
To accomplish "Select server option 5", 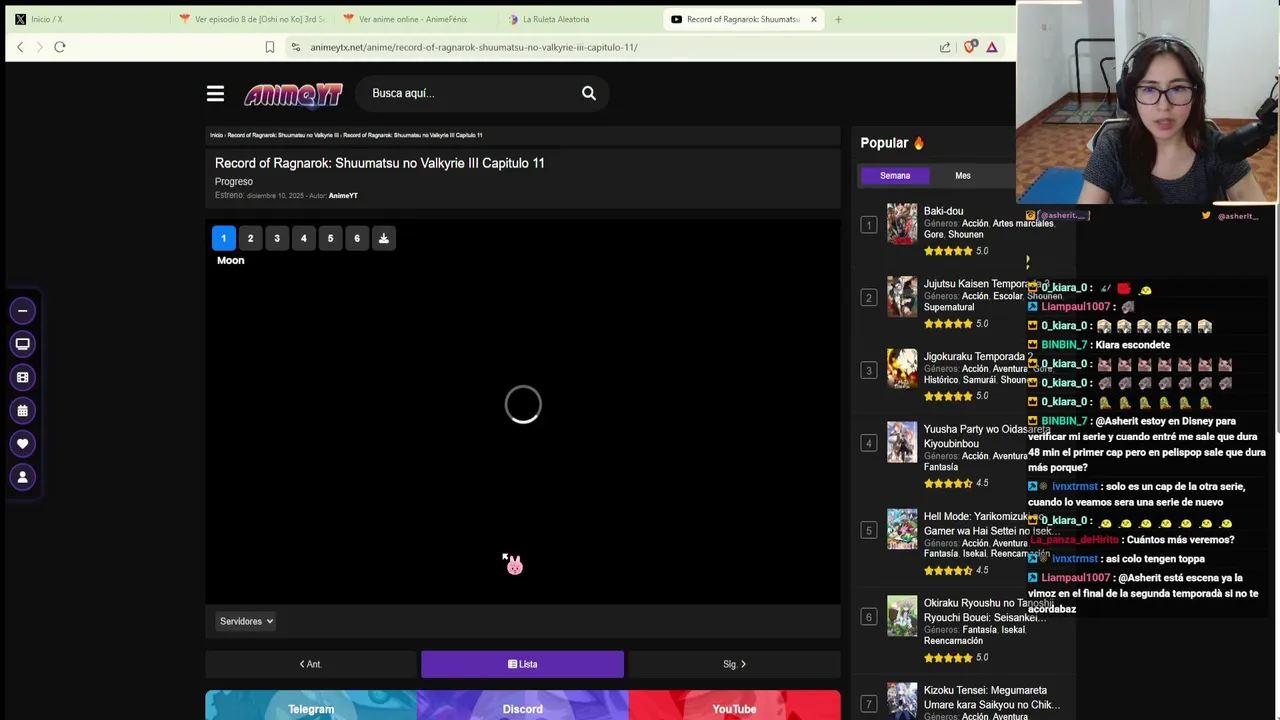I will [330, 238].
